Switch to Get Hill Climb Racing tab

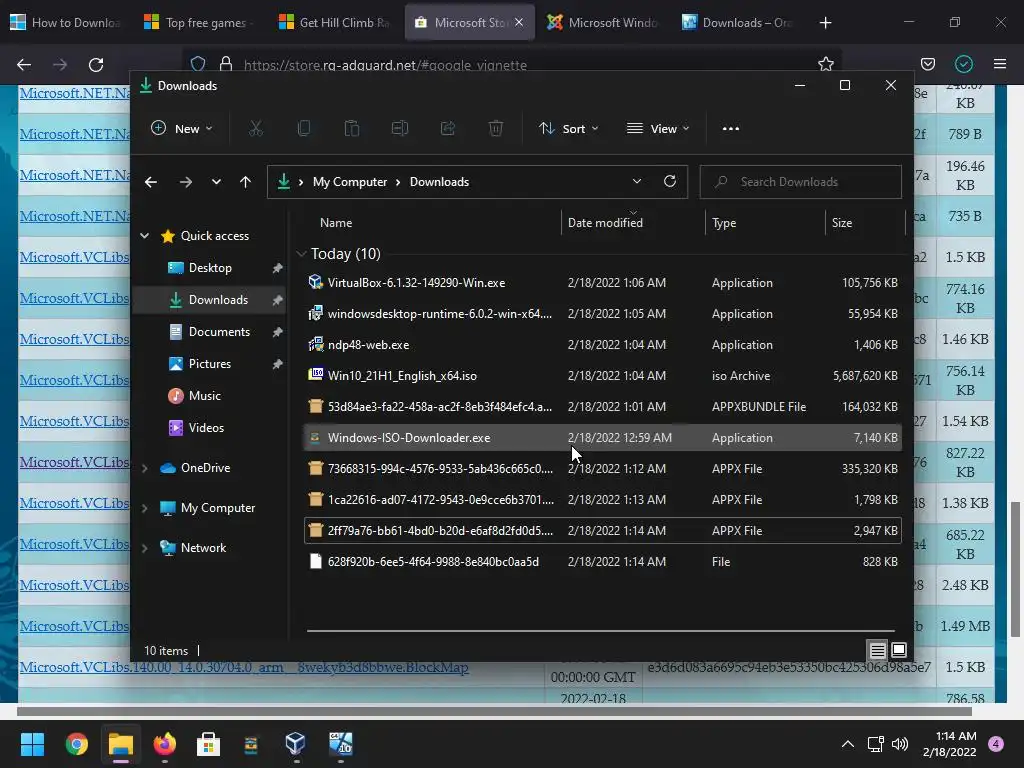pyautogui.click(x=334, y=23)
